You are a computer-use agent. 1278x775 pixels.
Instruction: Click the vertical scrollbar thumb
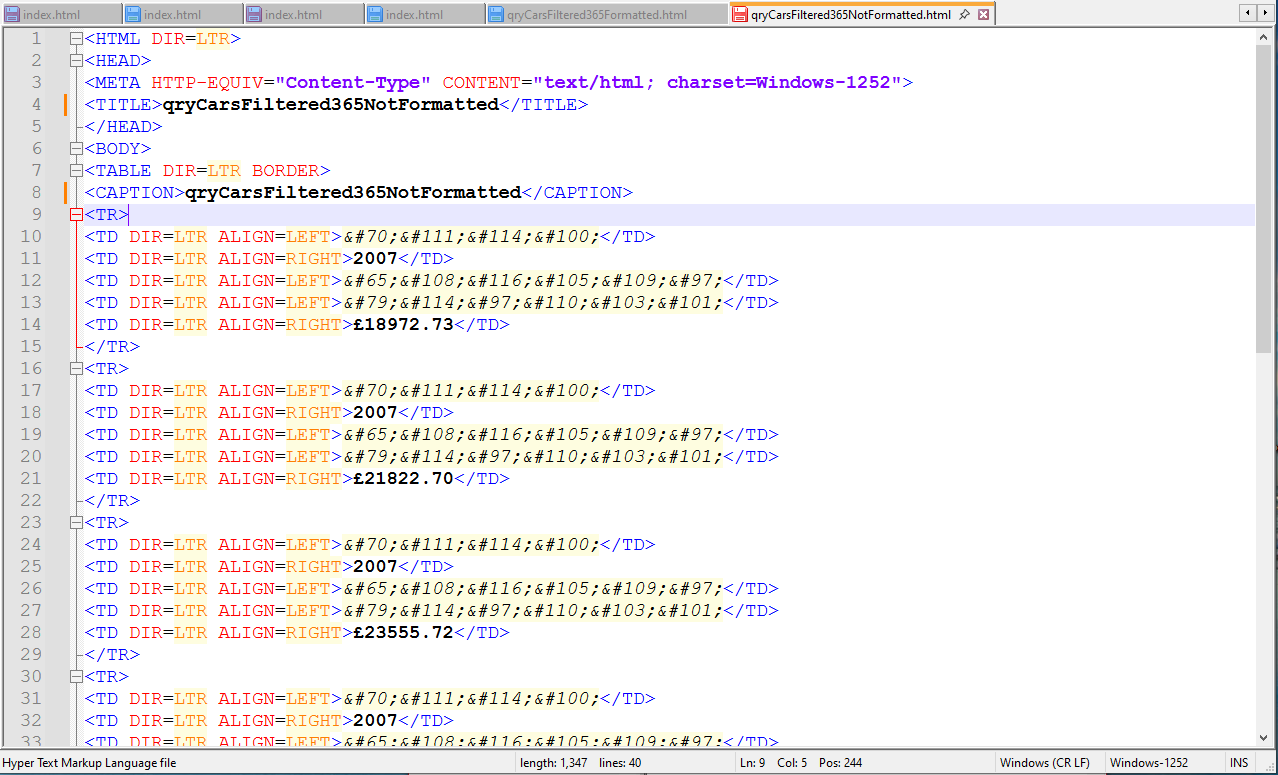tap(1264, 198)
